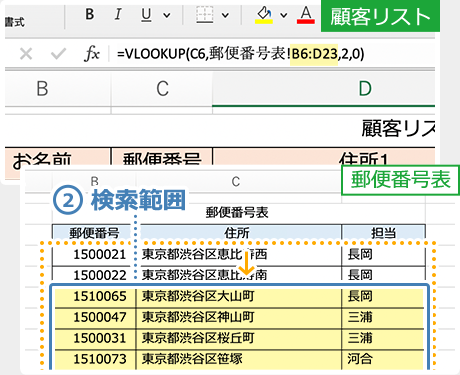This screenshot has height=375, width=460.
Task: Select postal code cell 1510065
Action: [x=95, y=296]
